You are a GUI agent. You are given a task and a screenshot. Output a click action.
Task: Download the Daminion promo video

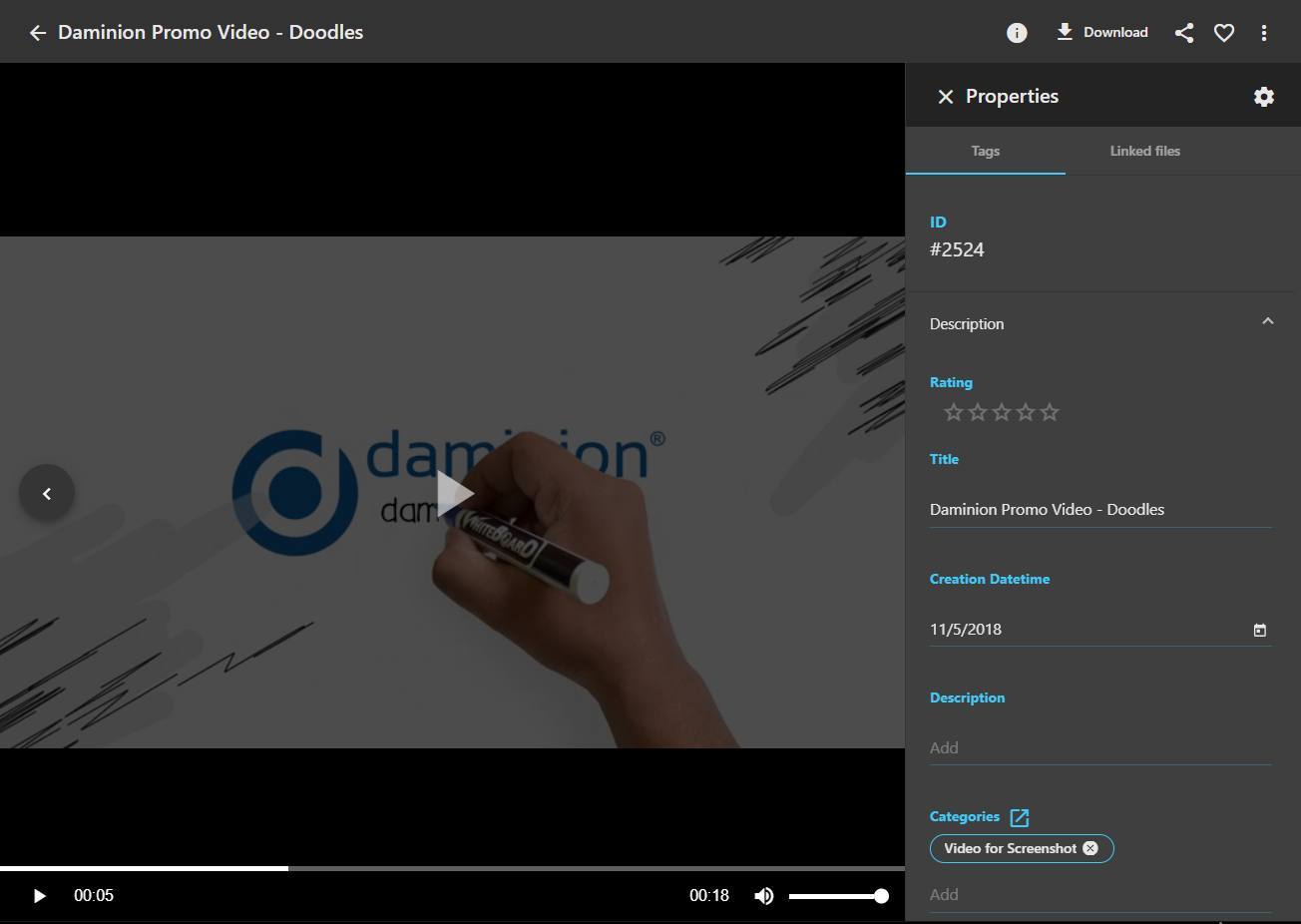tap(1101, 33)
